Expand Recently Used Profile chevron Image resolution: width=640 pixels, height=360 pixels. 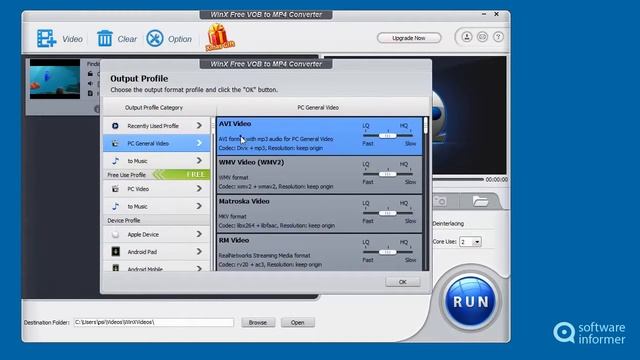pyautogui.click(x=199, y=125)
